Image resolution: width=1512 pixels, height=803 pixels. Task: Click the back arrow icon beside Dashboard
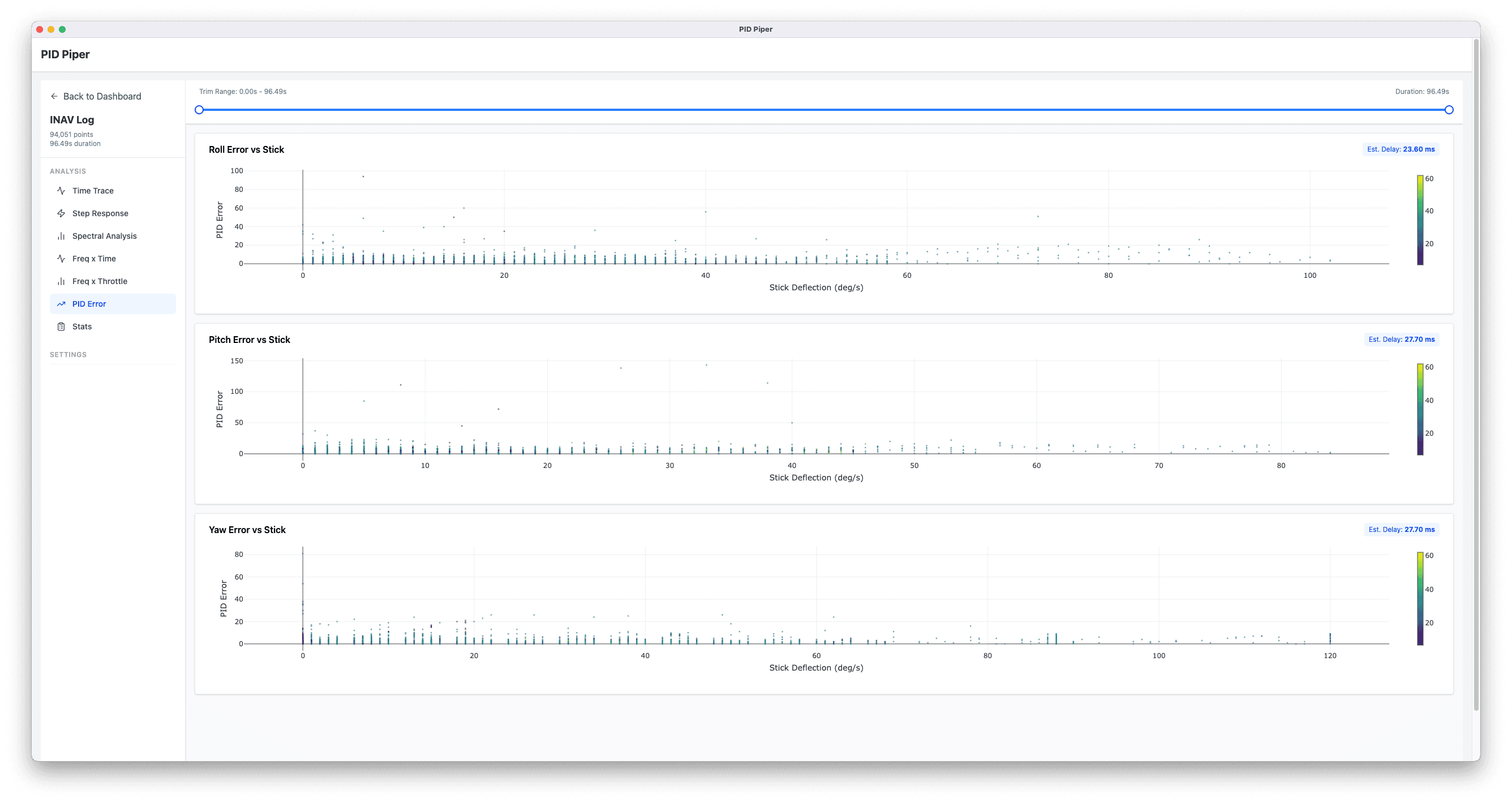point(54,96)
